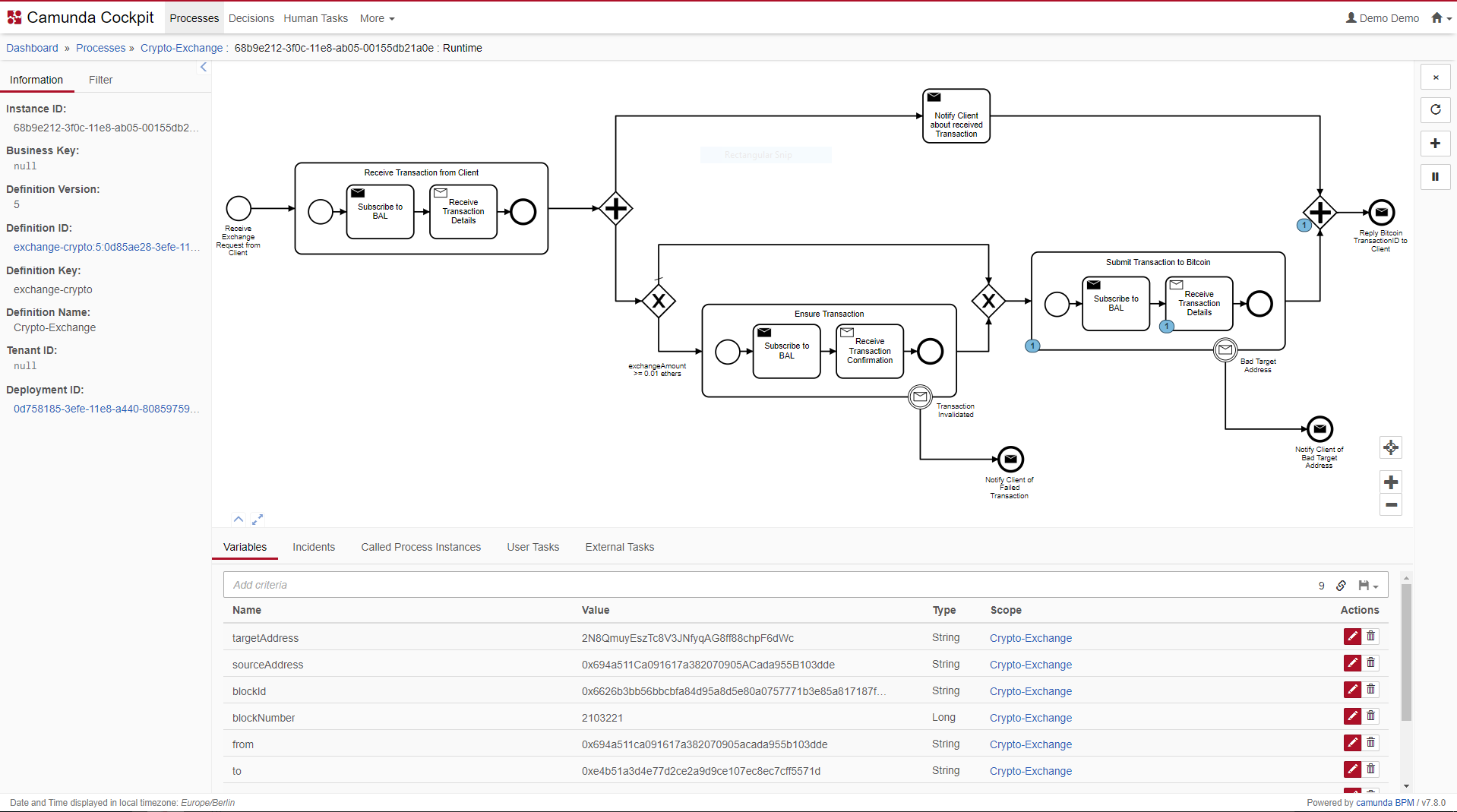Open the Deployment ID link
Image resolution: width=1457 pixels, height=812 pixels.
coord(106,409)
